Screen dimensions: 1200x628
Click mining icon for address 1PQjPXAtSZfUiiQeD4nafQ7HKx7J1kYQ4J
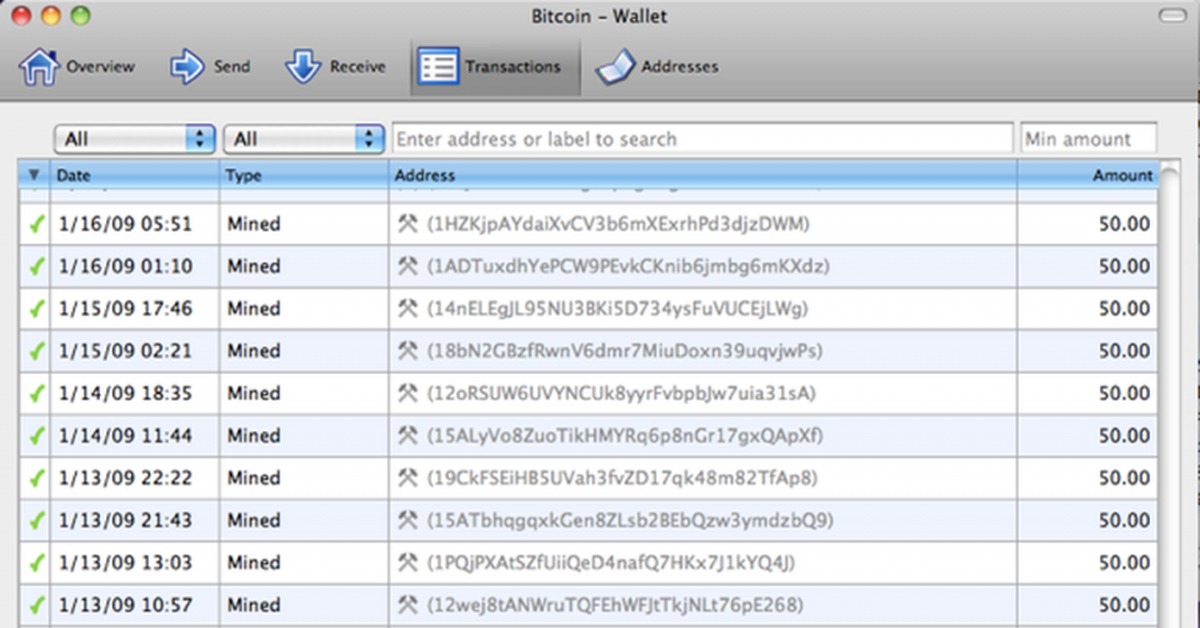click(x=407, y=562)
